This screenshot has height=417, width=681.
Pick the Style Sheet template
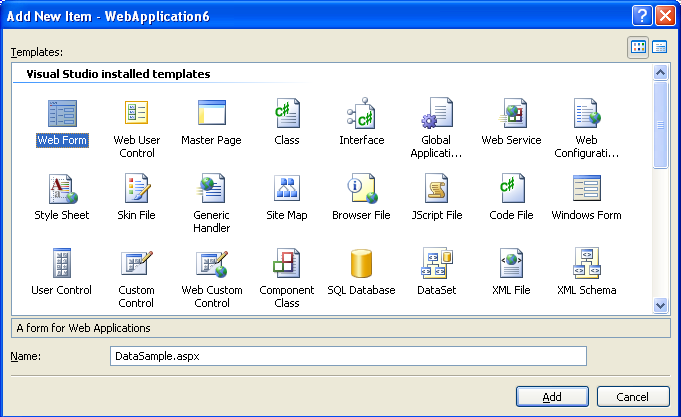(62, 188)
